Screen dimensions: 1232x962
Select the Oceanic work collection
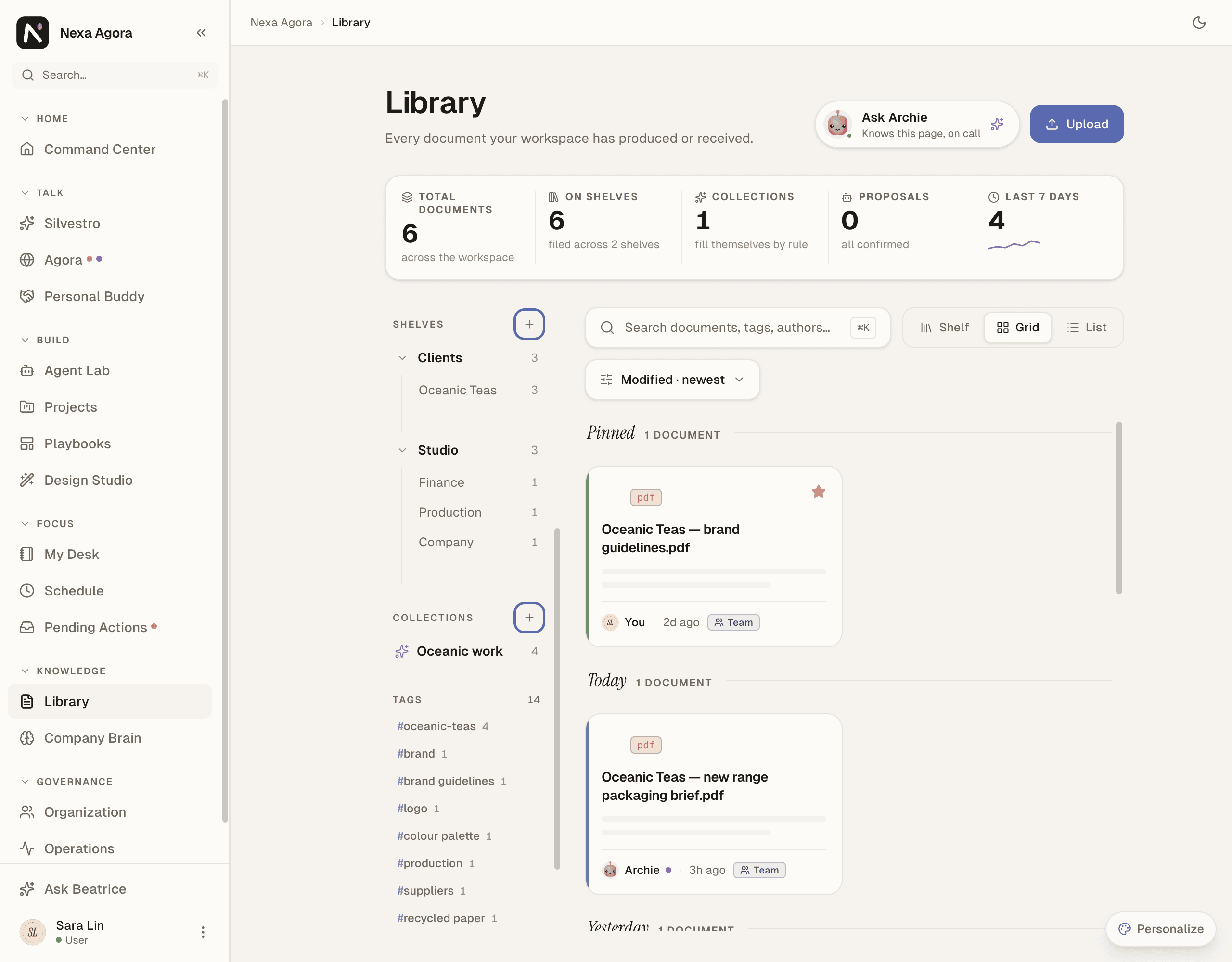point(467,651)
